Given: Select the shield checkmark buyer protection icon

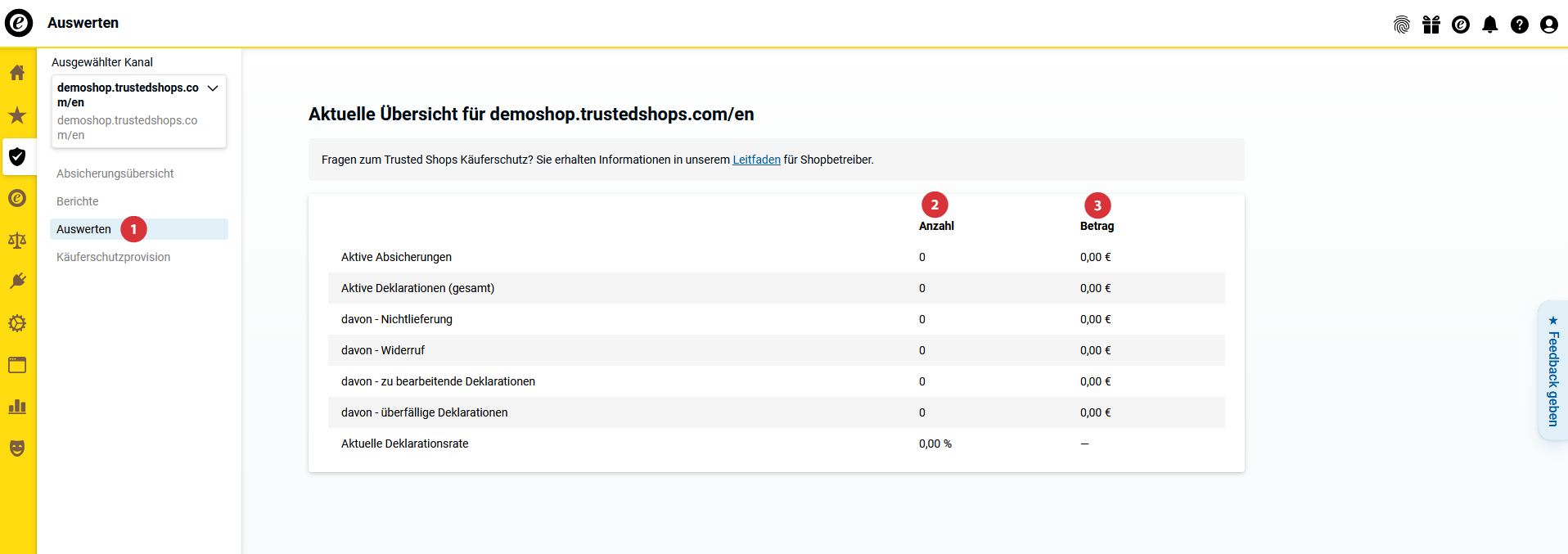Looking at the screenshot, I should coord(17,156).
